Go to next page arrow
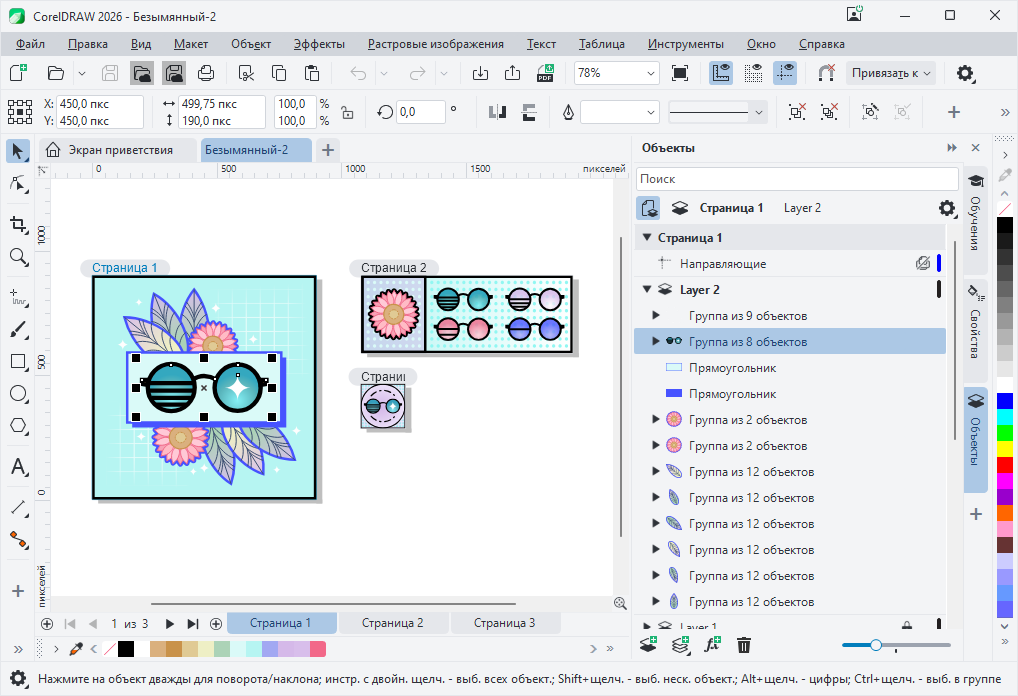Screen dimensions: 1018x696 coord(169,624)
